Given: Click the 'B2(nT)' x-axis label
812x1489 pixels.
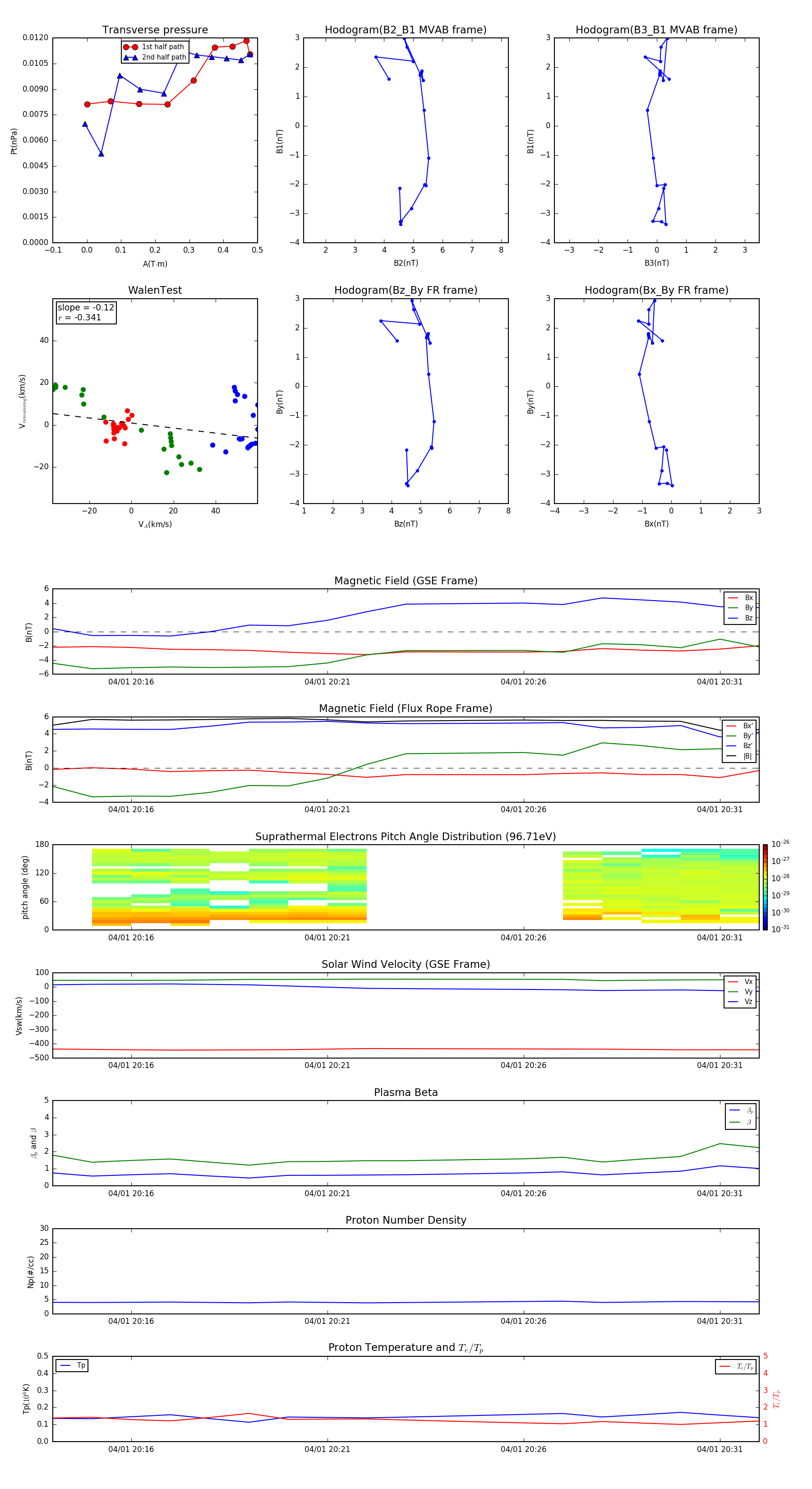Looking at the screenshot, I should pyautogui.click(x=406, y=263).
